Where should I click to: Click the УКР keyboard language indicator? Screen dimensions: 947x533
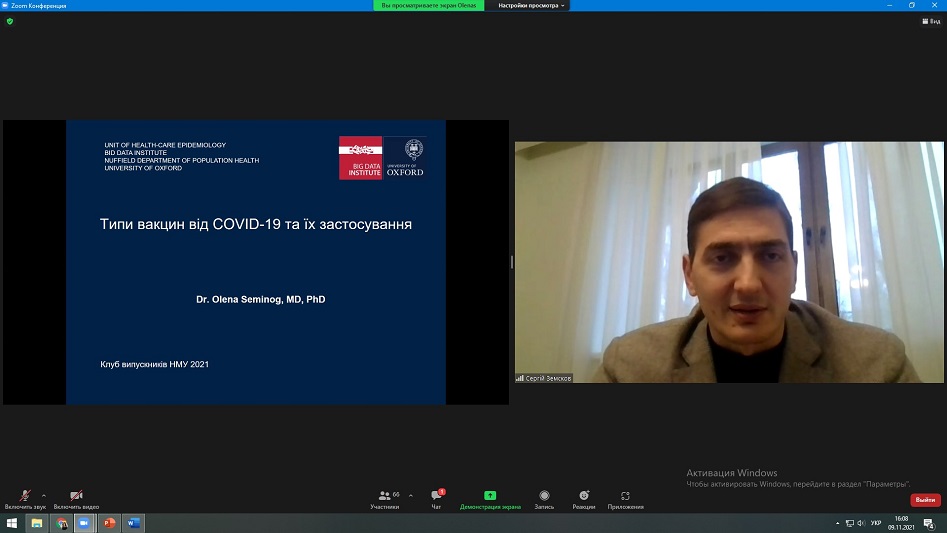(x=876, y=523)
